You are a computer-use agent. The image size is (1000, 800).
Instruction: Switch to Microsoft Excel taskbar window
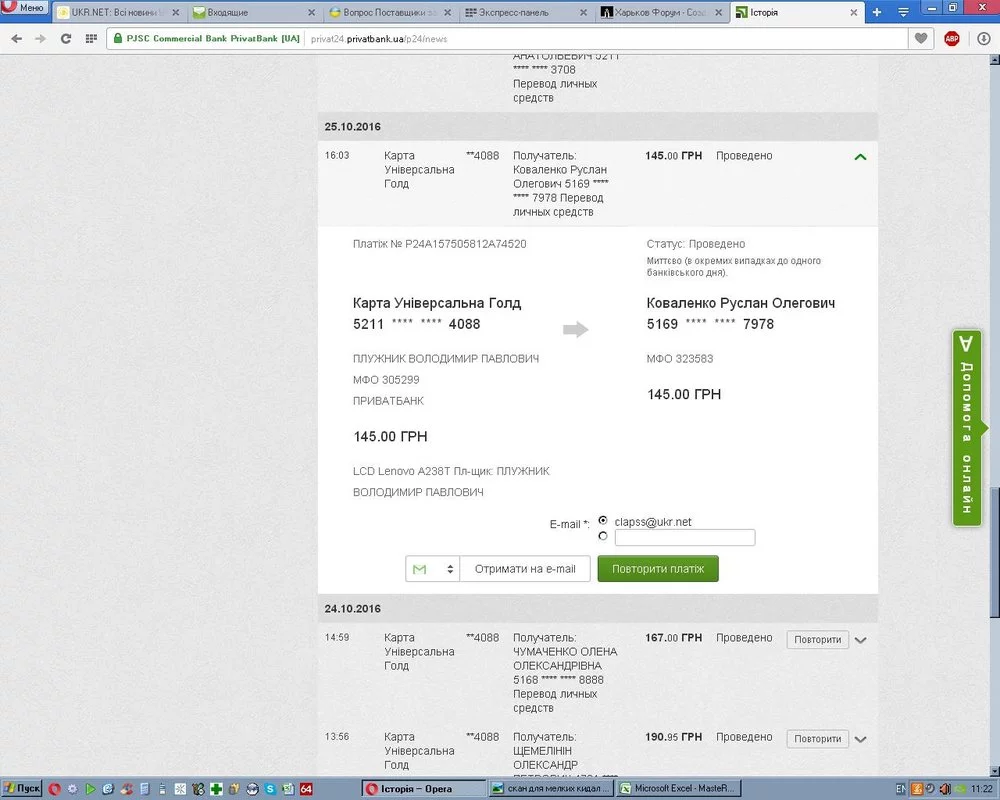pyautogui.click(x=678, y=789)
